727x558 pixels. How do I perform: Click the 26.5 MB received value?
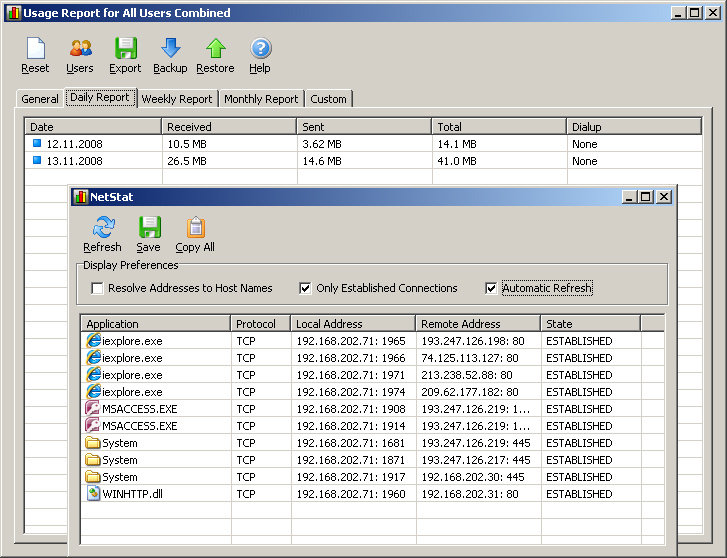coord(187,161)
